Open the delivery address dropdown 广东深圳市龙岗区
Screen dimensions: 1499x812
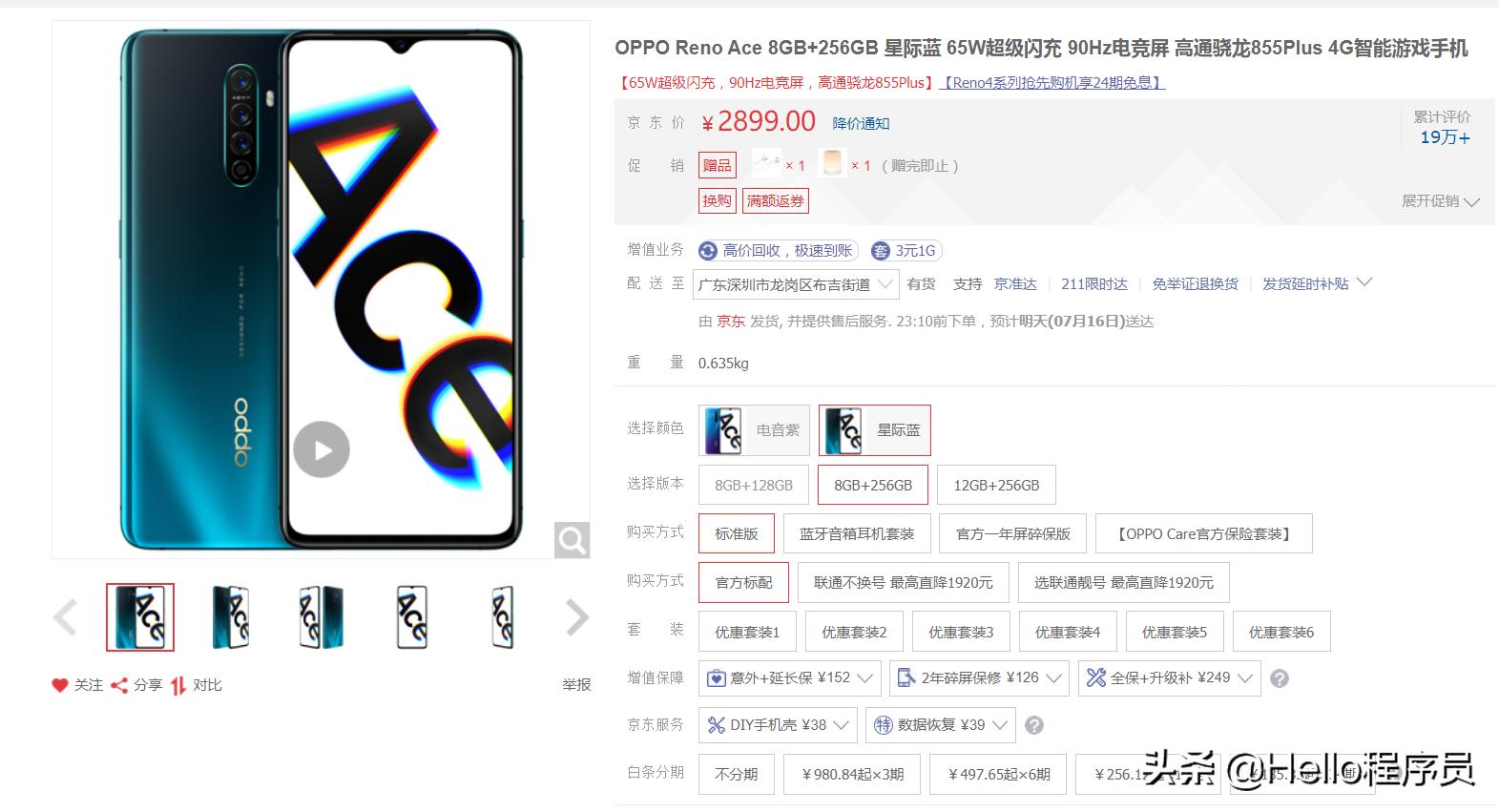pos(796,284)
